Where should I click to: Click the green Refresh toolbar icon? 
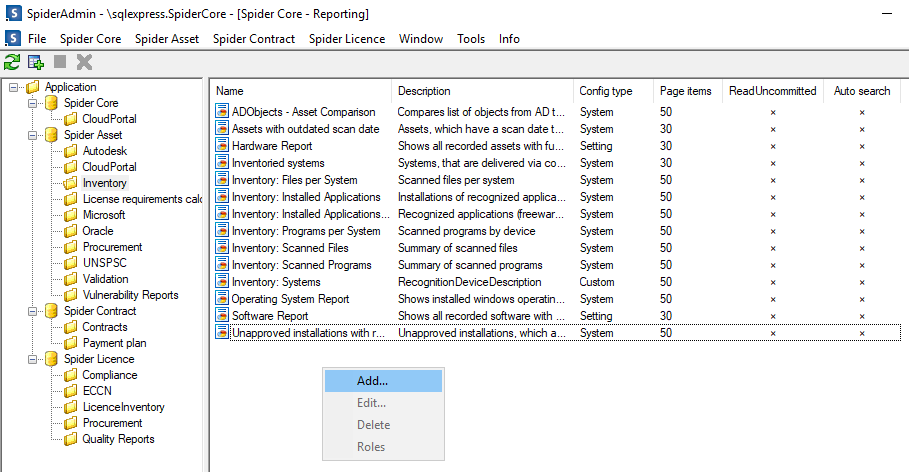(12, 62)
